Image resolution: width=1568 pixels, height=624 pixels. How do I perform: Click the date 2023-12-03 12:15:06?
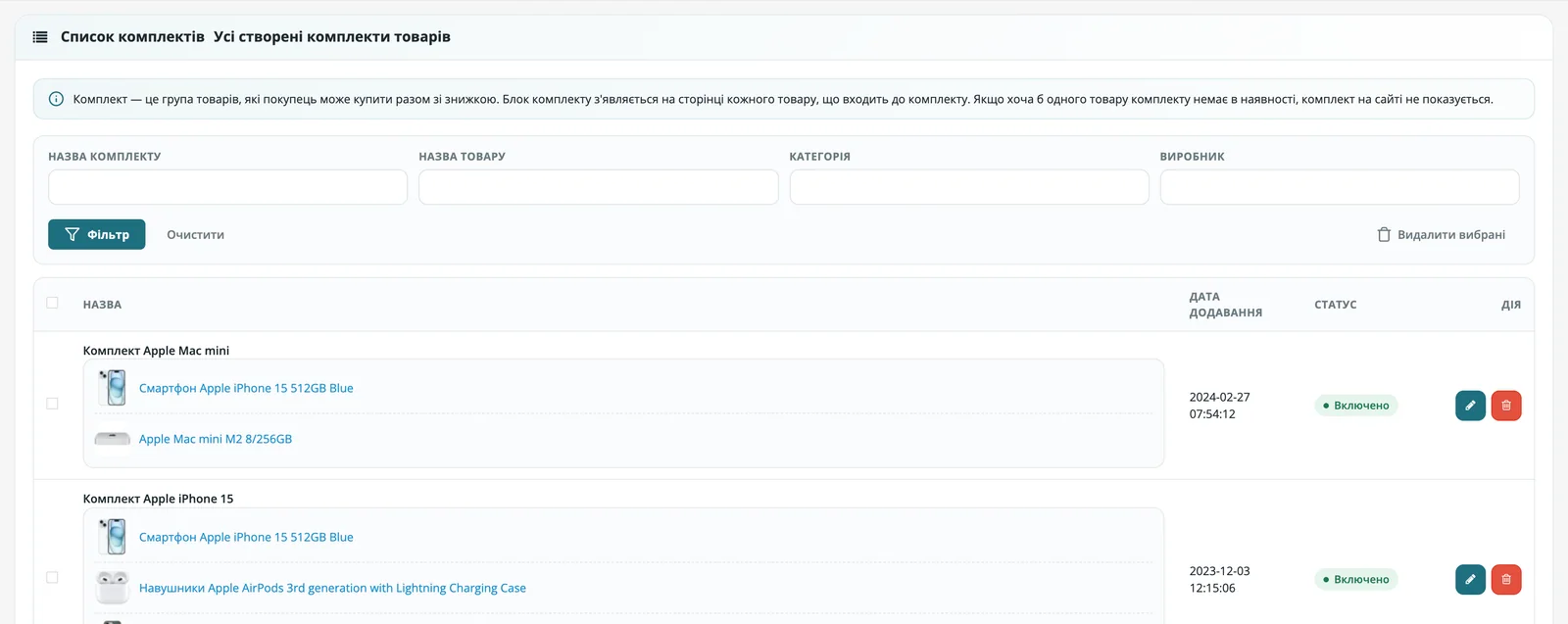point(1220,580)
